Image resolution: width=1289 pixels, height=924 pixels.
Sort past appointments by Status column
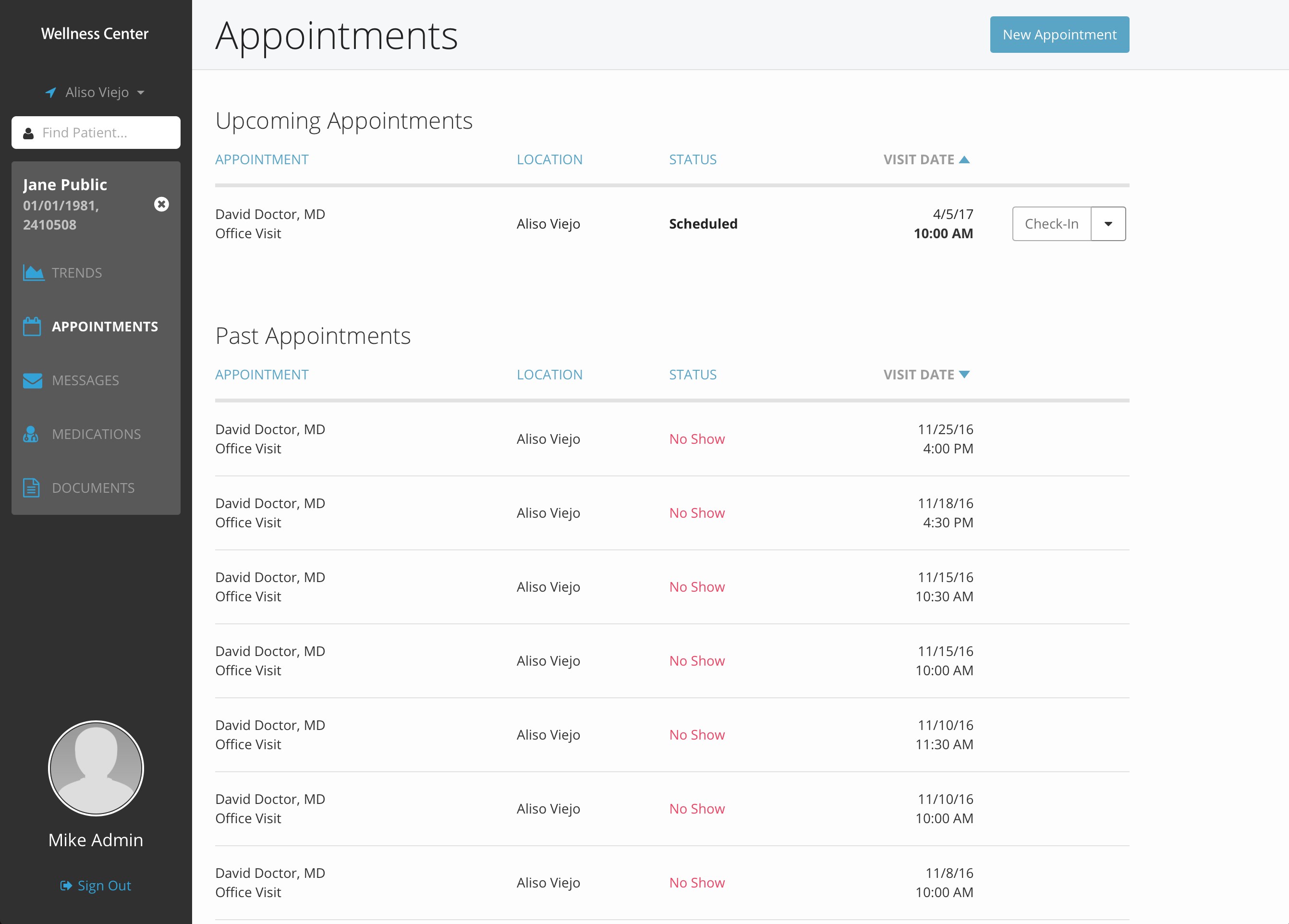pos(692,375)
